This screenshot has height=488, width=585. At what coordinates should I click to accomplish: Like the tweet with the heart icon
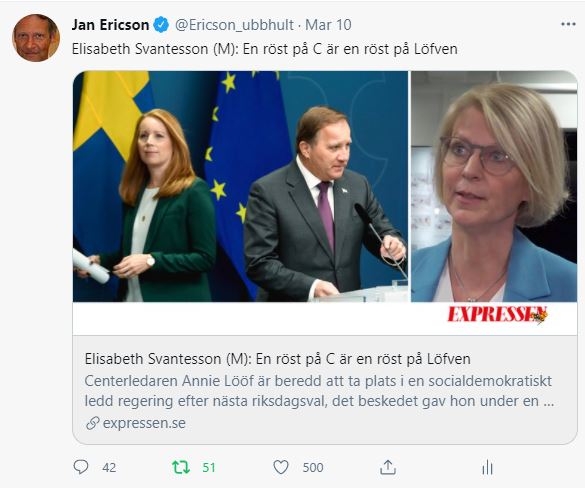pyautogui.click(x=281, y=467)
